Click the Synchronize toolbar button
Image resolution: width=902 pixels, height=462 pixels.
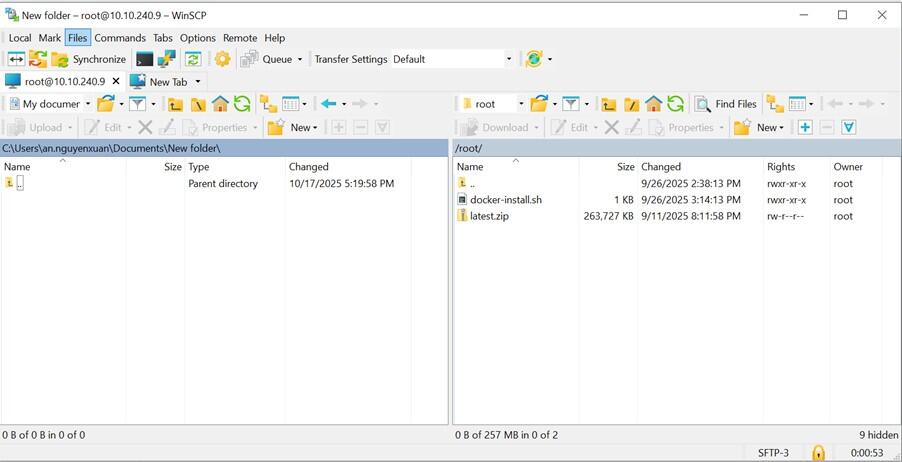pos(89,59)
